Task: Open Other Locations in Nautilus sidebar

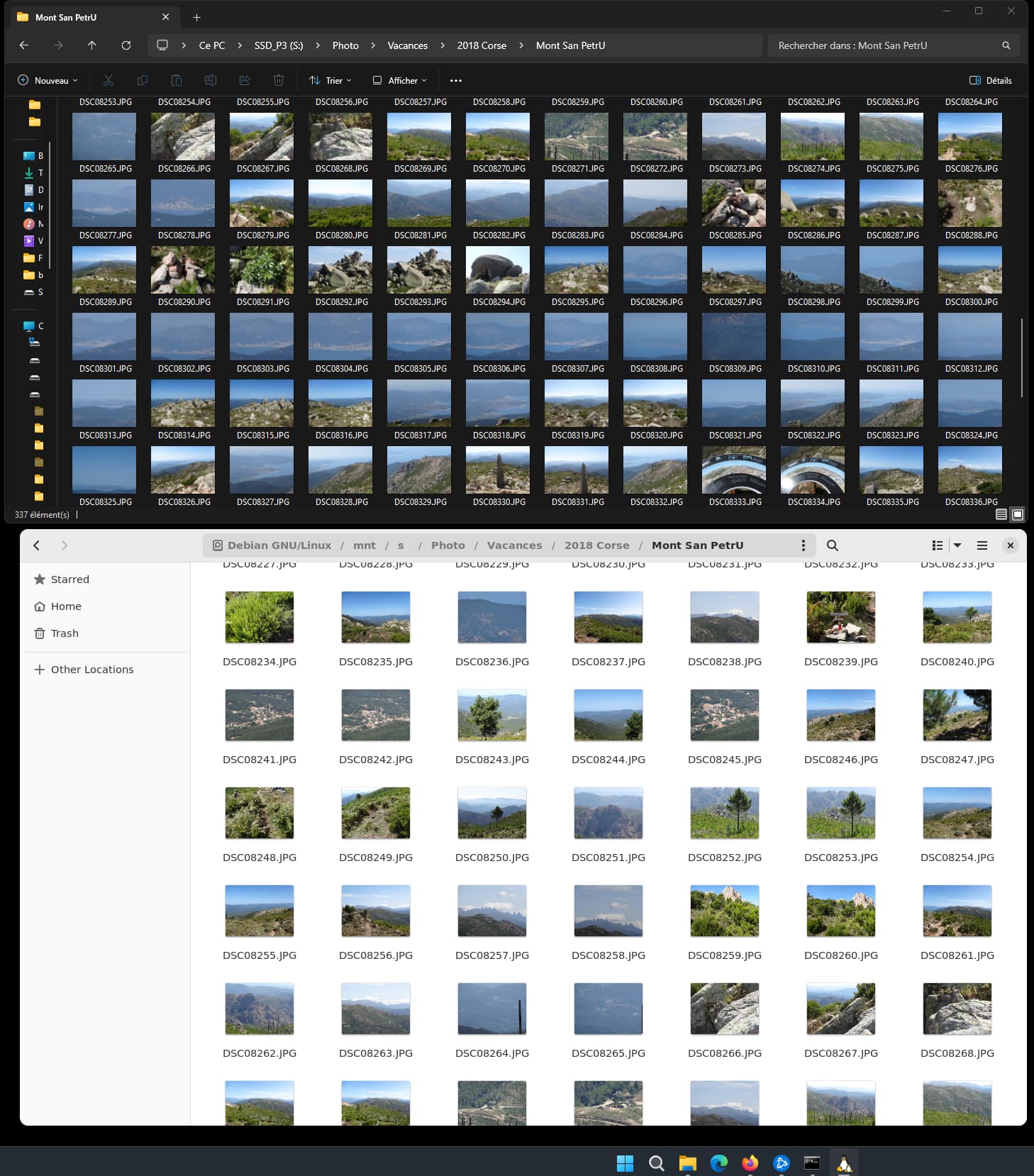Action: 91,670
